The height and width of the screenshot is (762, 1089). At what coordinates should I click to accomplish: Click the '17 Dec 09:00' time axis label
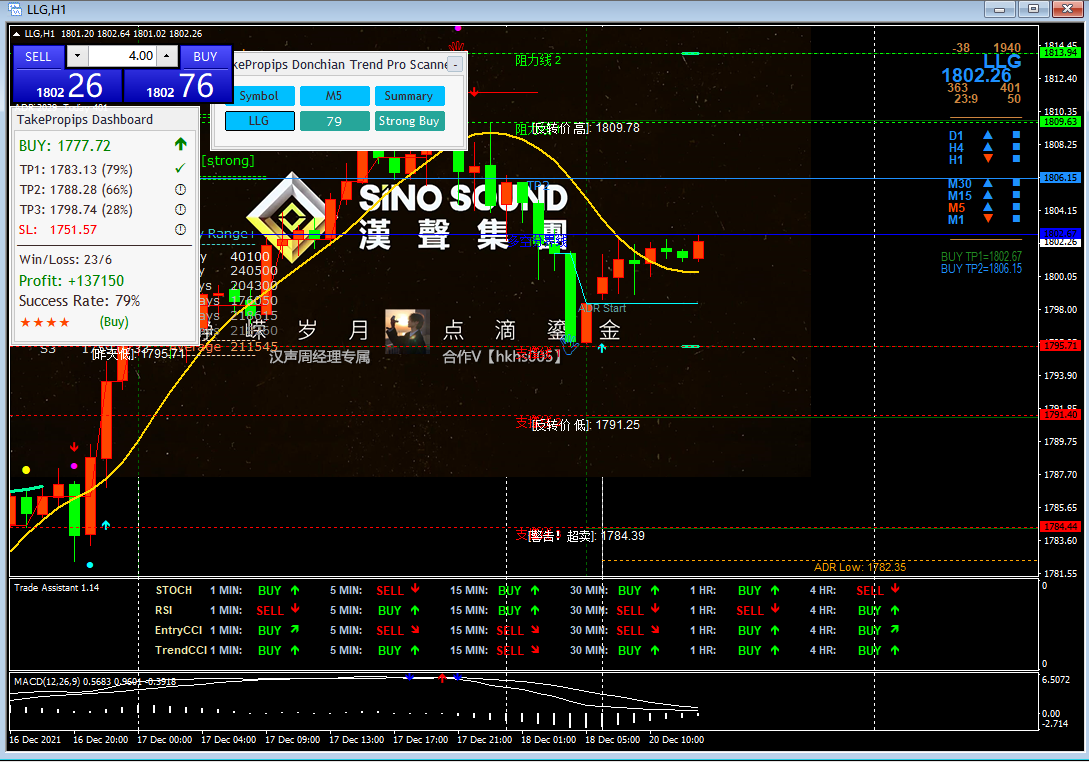tap(292, 740)
